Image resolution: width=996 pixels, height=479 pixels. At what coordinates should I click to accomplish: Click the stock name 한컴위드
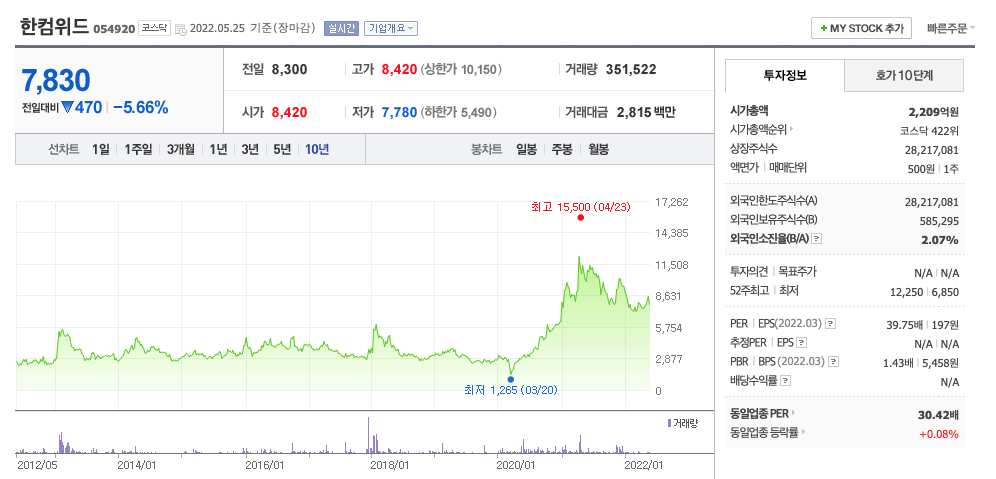coord(55,27)
